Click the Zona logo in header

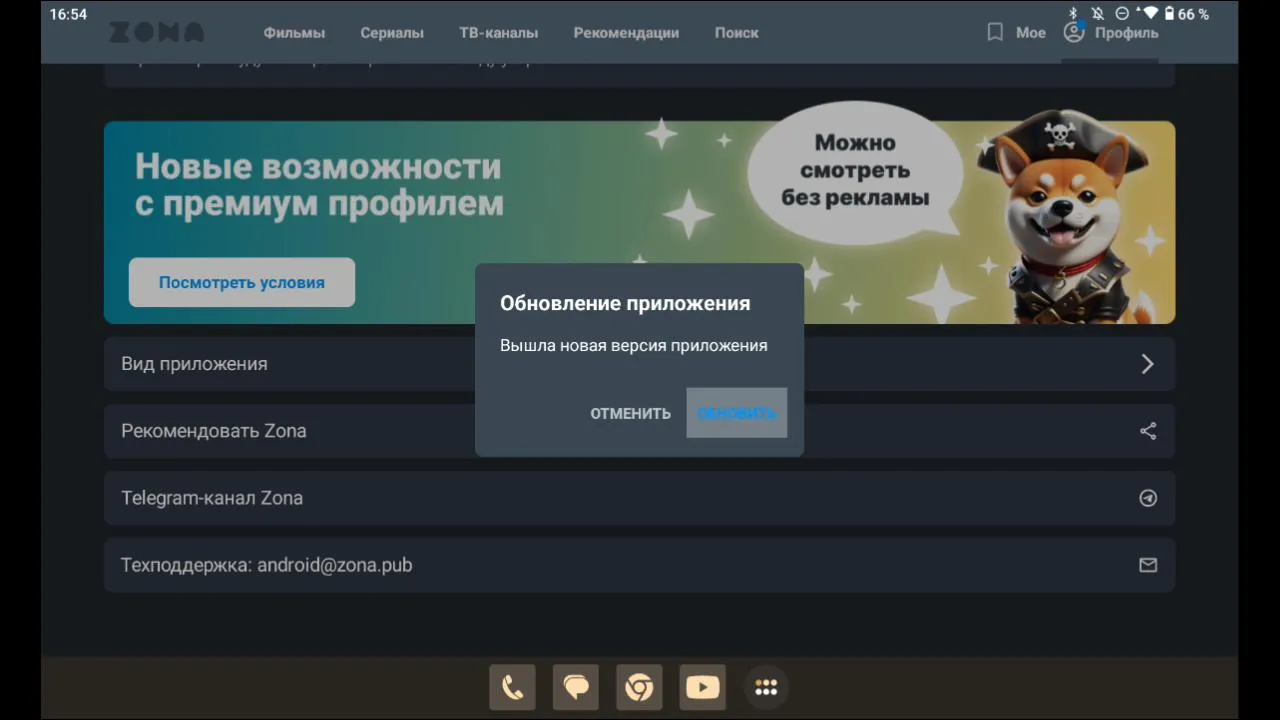pos(156,33)
